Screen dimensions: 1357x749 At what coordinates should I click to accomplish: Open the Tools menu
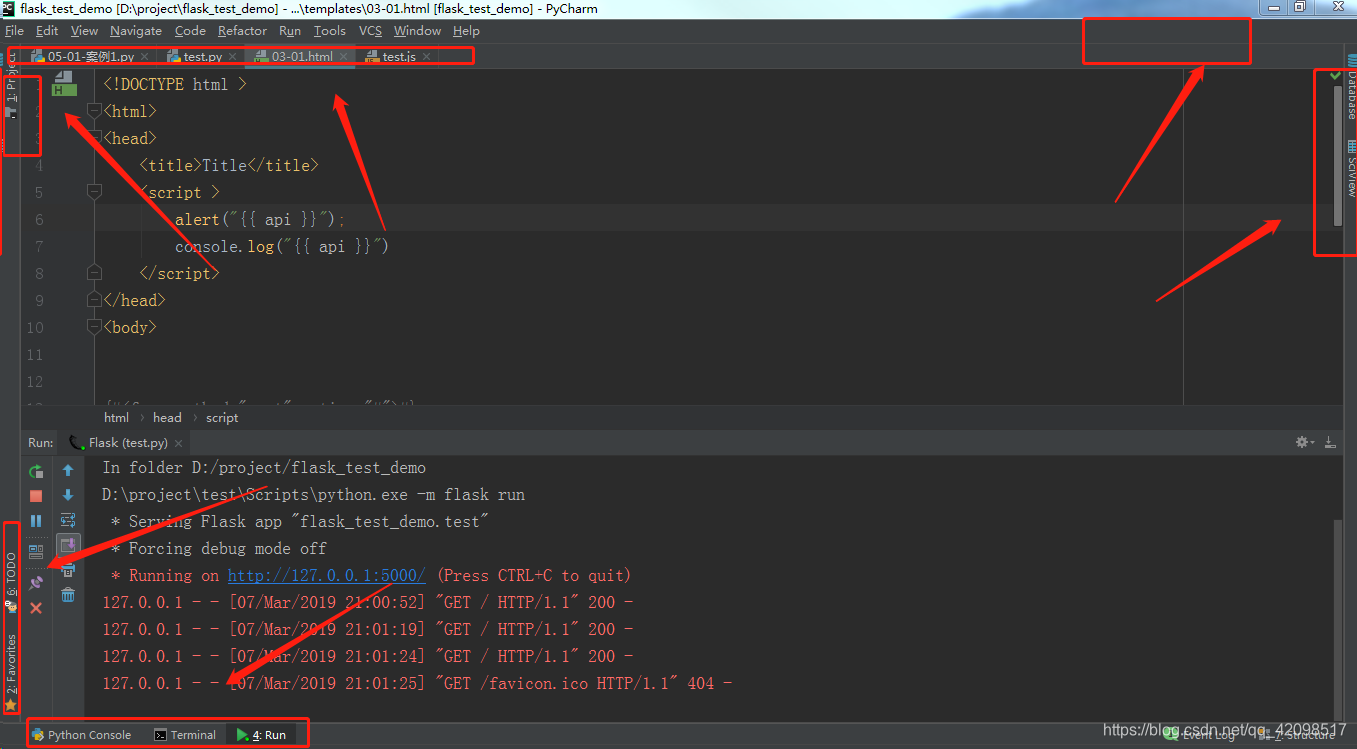tap(330, 31)
